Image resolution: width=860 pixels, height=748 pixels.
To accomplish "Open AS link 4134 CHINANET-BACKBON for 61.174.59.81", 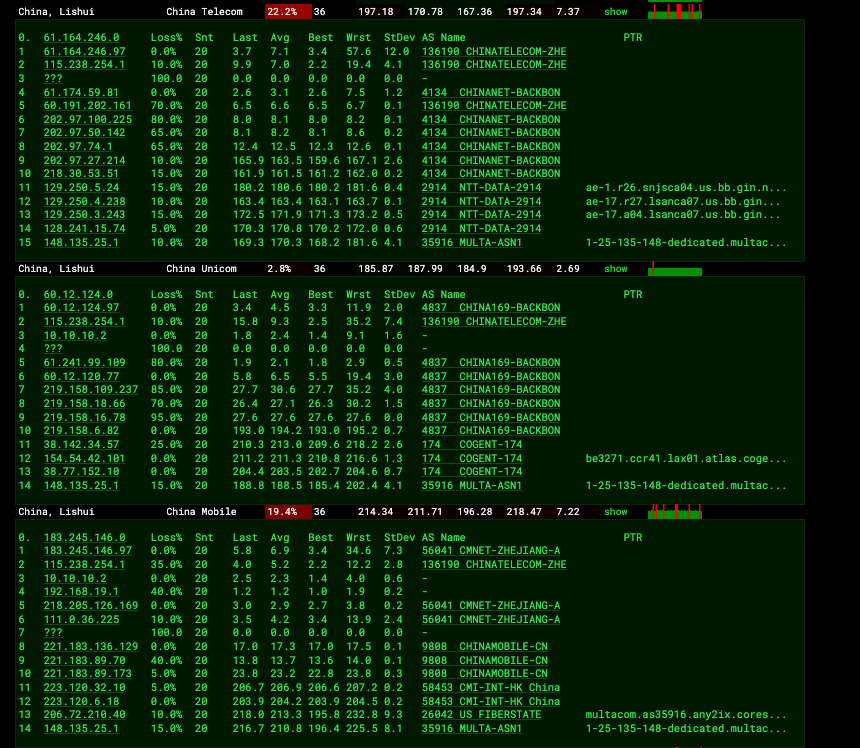I will click(491, 92).
